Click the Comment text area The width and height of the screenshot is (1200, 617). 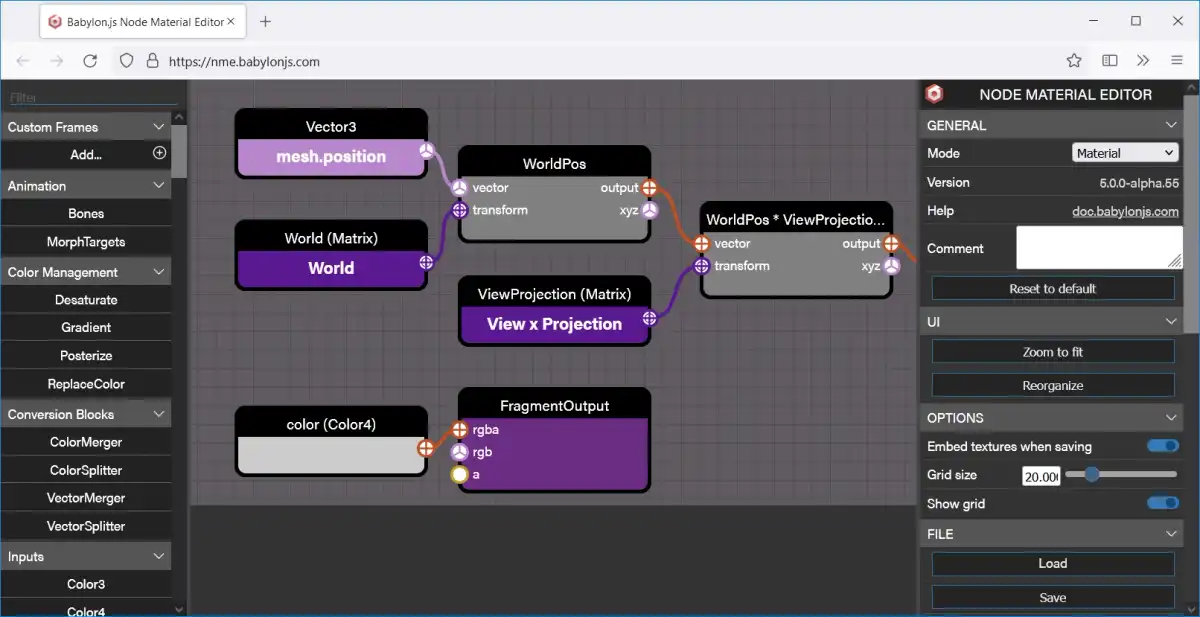pos(1099,247)
